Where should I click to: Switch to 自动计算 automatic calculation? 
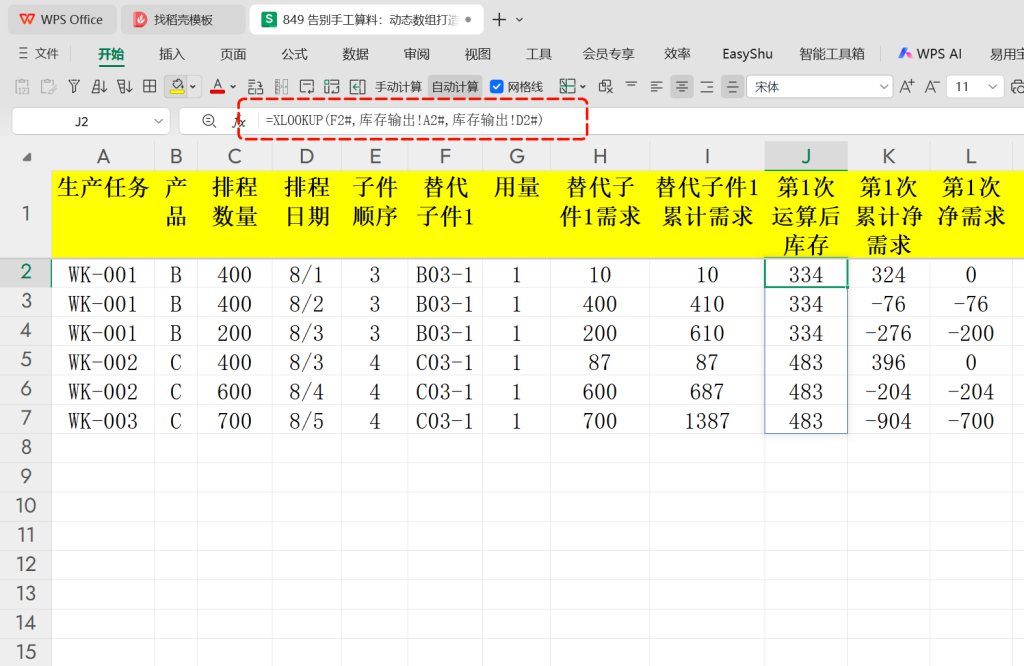coord(455,87)
